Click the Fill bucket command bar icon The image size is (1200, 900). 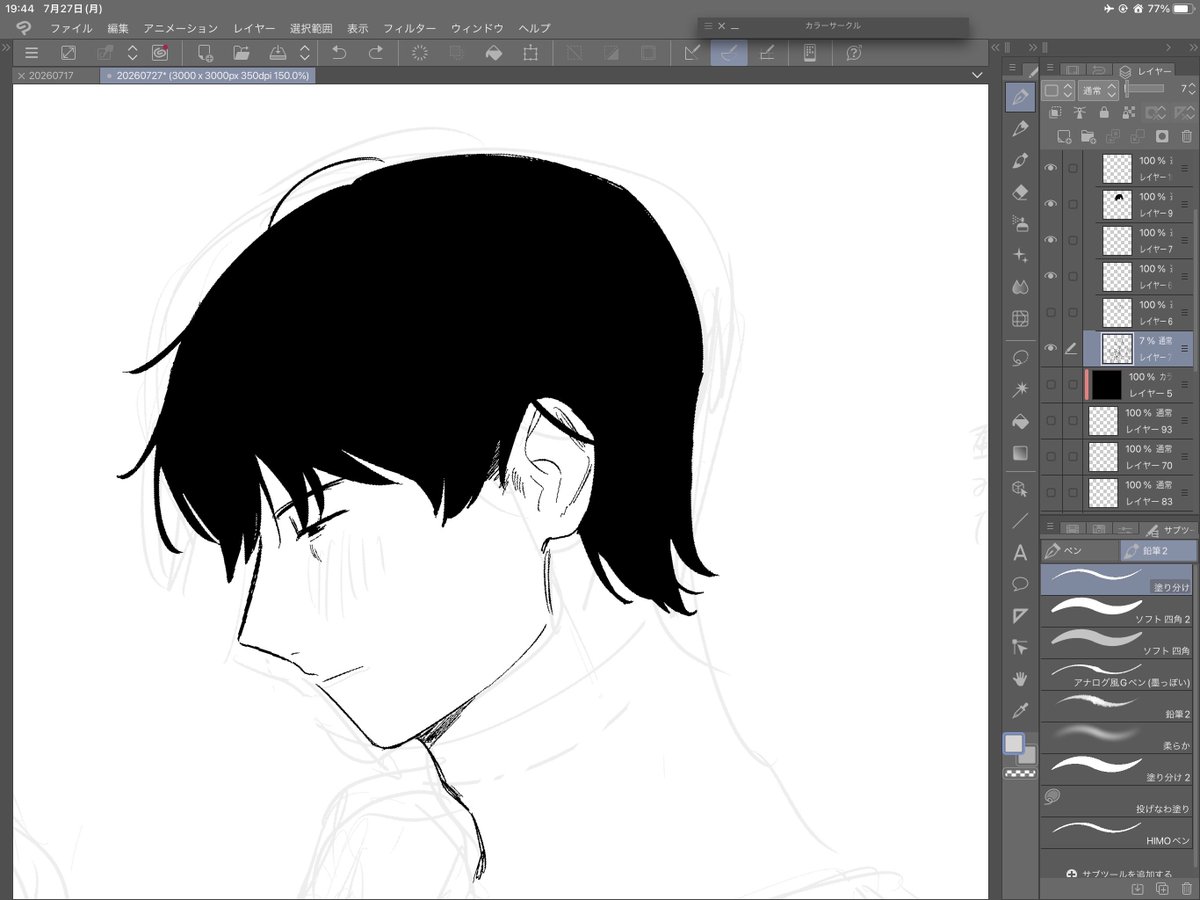point(494,53)
